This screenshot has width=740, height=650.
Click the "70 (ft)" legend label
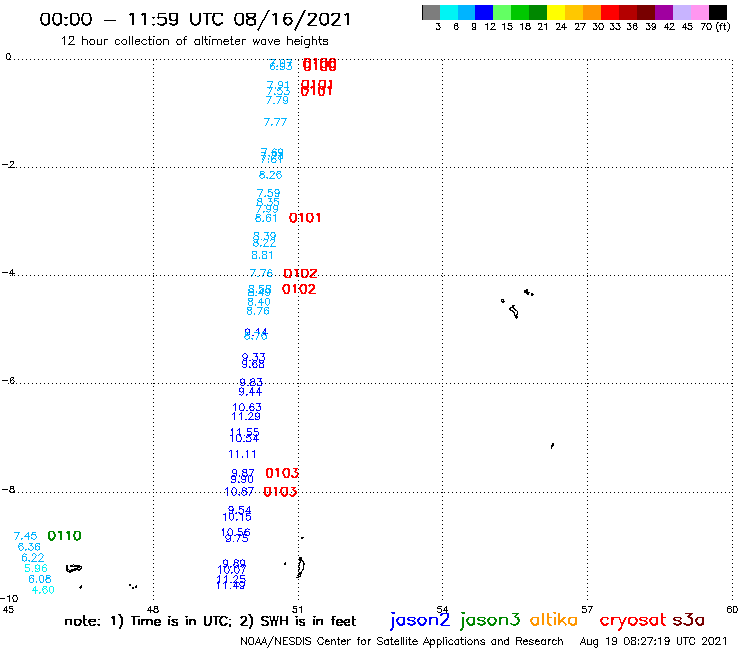pos(715,27)
